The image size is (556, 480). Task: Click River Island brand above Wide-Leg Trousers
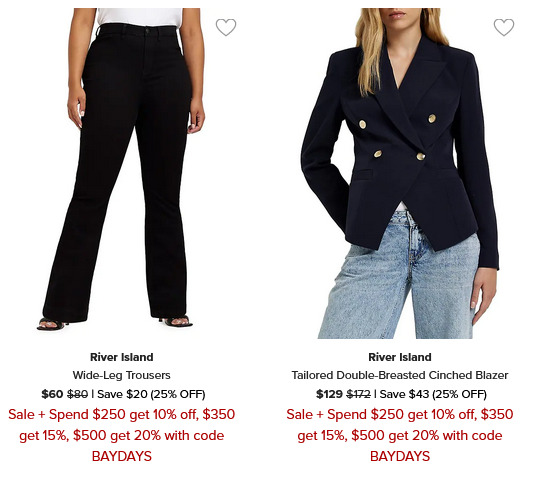pos(122,357)
